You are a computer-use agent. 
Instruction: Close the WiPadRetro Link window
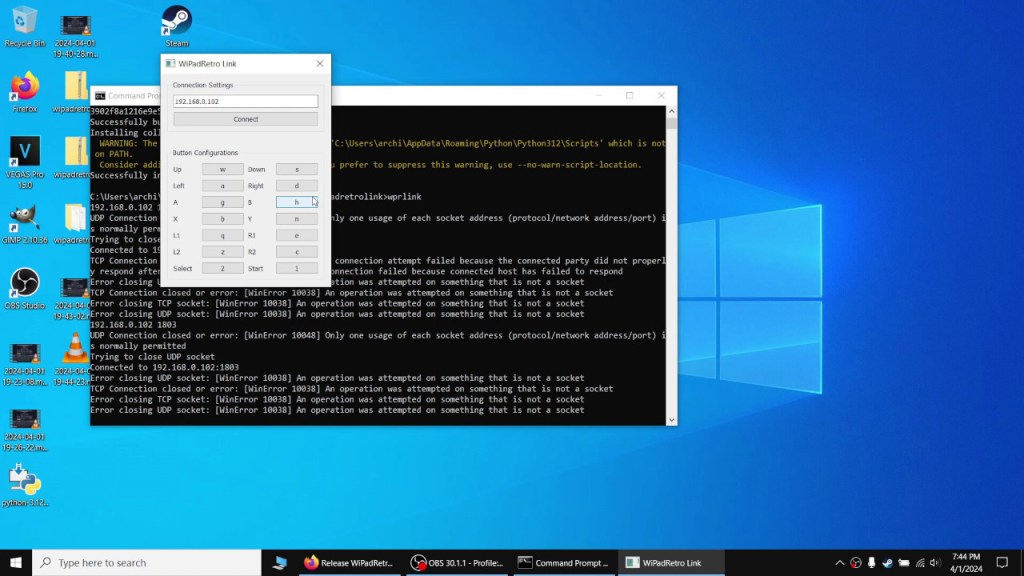320,64
